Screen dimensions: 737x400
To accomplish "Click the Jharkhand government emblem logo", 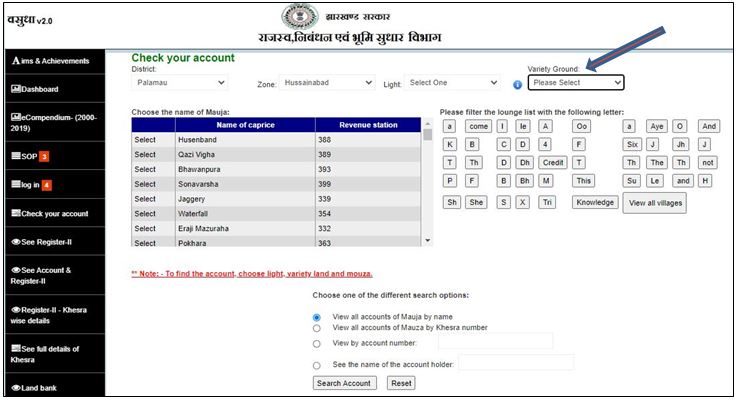I will point(296,19).
